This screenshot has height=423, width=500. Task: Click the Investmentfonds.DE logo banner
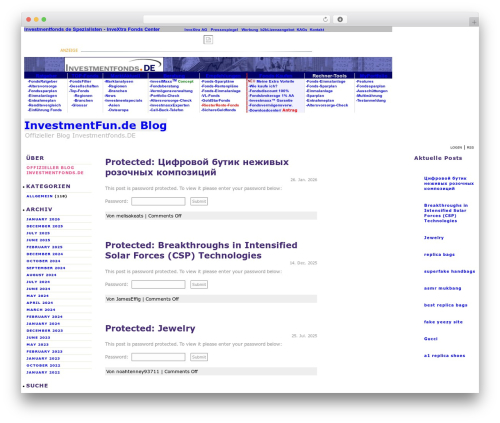(114, 65)
